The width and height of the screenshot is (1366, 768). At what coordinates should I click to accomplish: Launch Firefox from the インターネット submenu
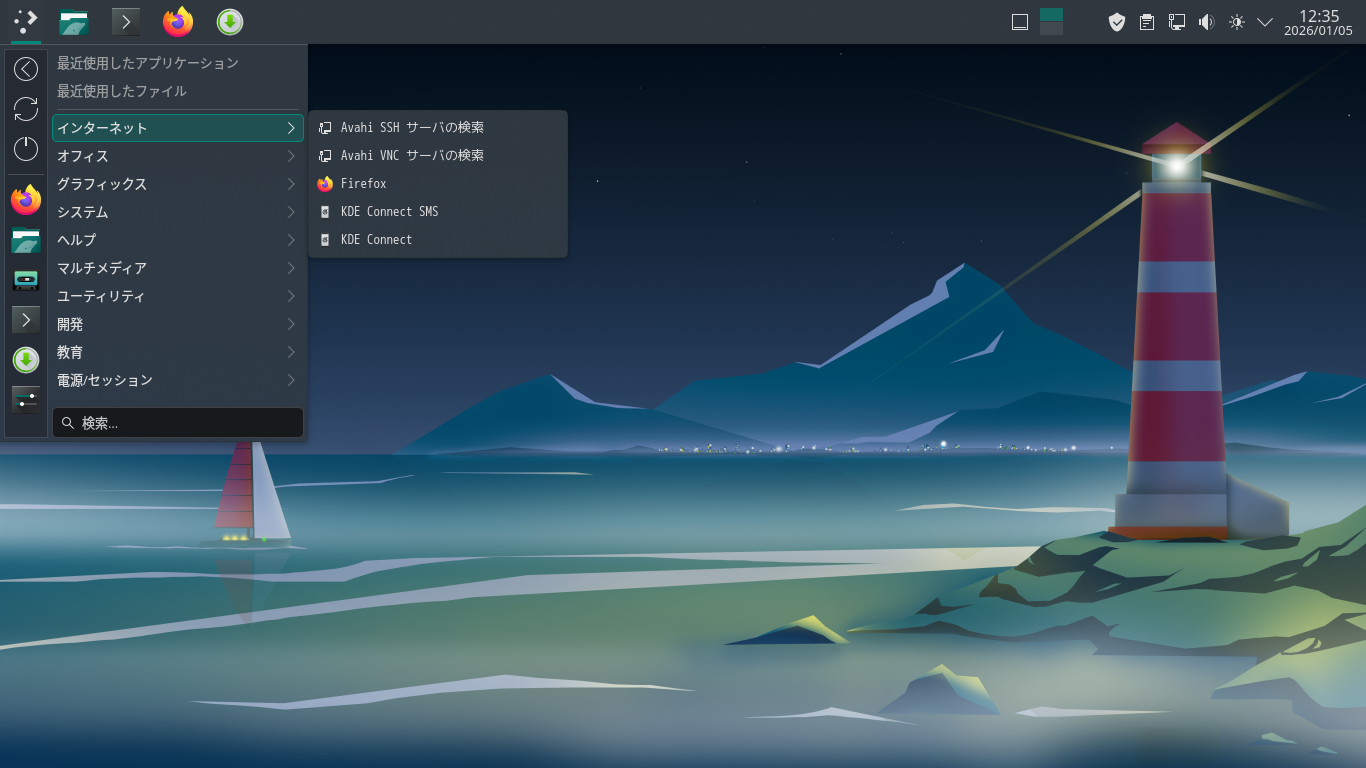click(438, 183)
